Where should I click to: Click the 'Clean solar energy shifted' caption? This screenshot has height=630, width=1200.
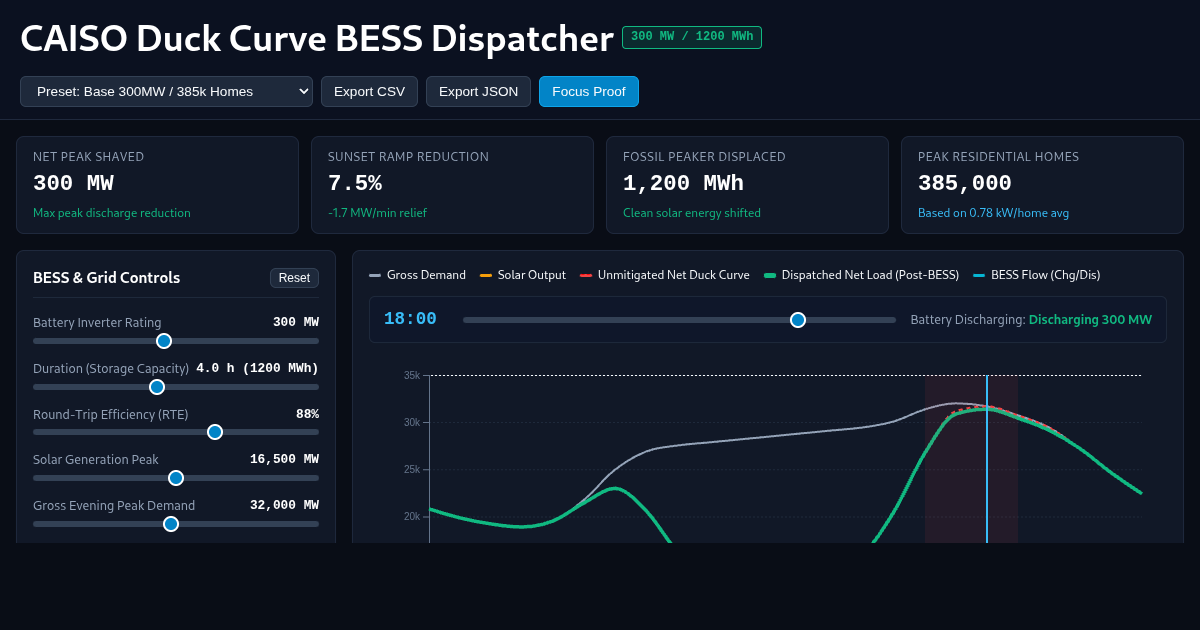[x=692, y=213]
